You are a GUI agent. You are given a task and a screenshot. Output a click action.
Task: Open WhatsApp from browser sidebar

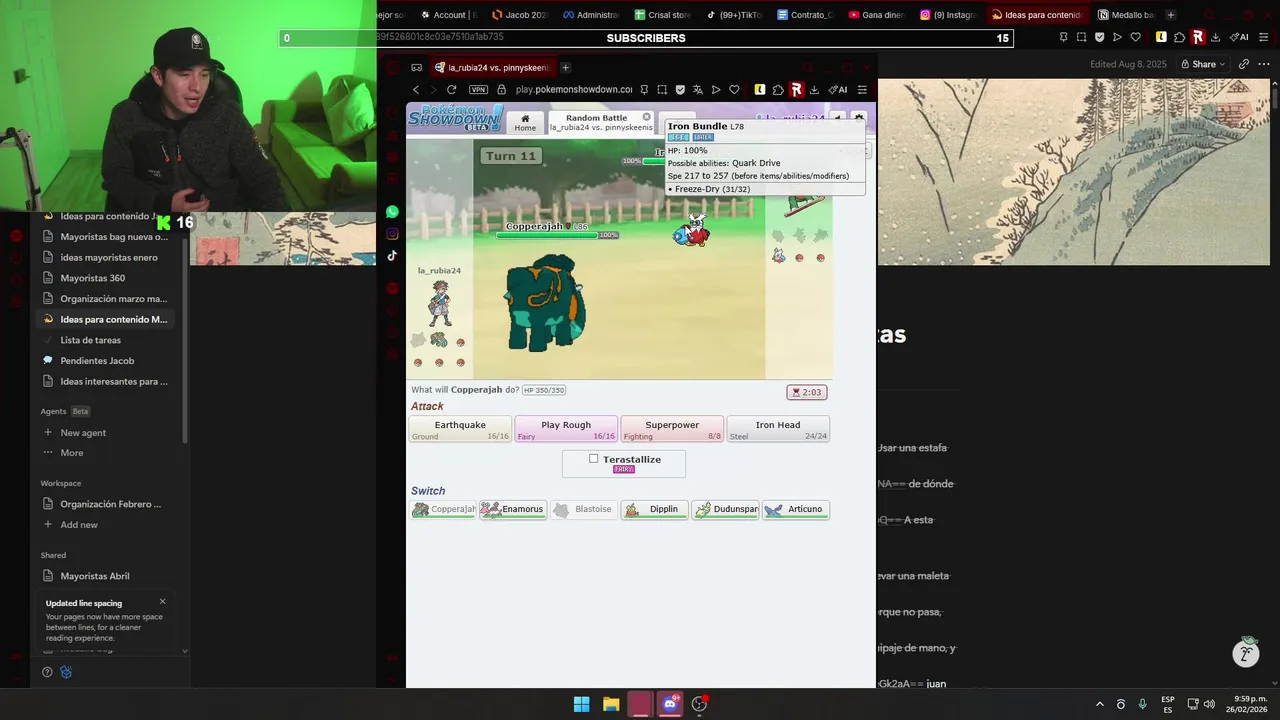point(392,212)
